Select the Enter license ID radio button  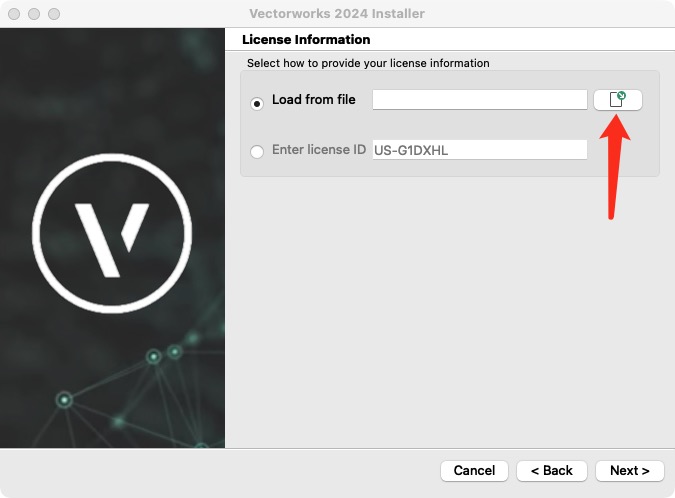(x=257, y=152)
